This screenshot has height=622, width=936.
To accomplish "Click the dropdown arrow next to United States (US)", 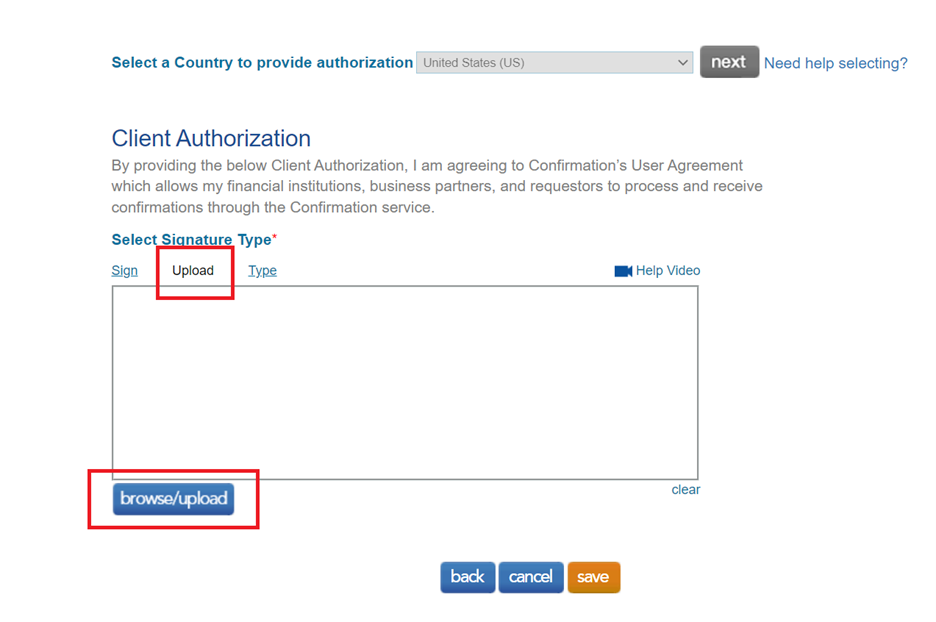I will click(x=683, y=62).
